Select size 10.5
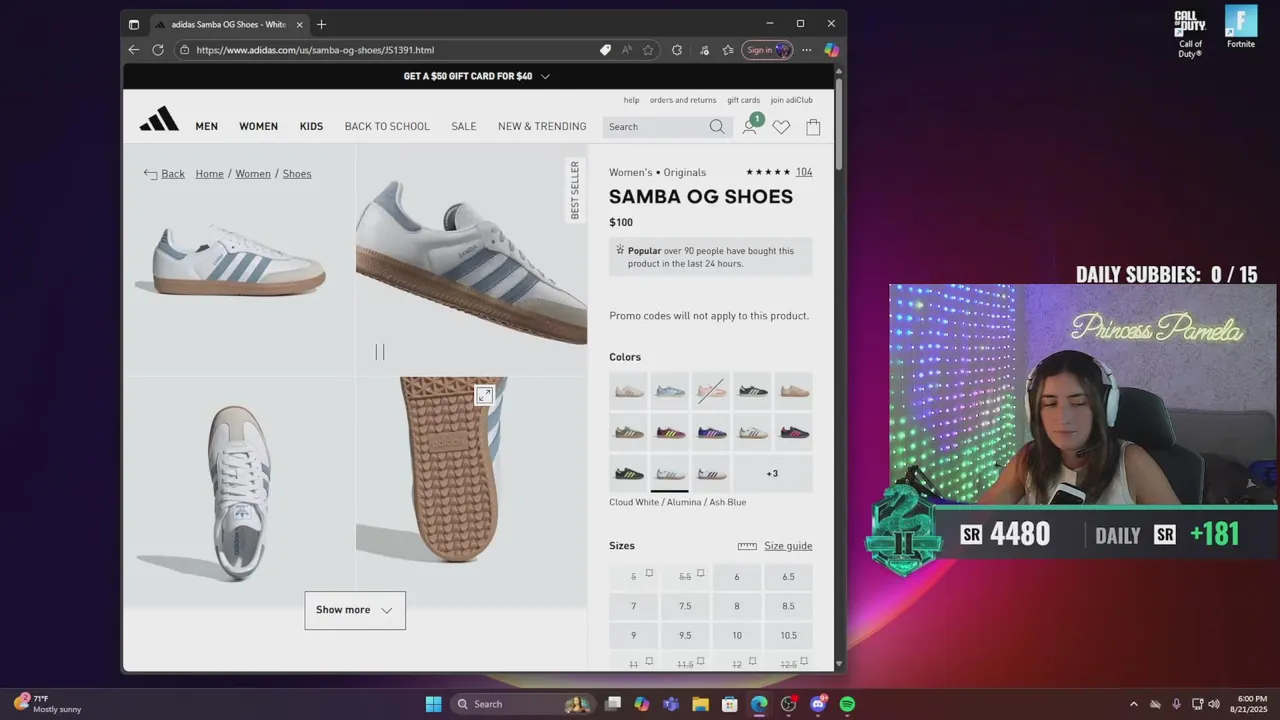Screen dimensions: 1280x720 pyautogui.click(x=788, y=636)
